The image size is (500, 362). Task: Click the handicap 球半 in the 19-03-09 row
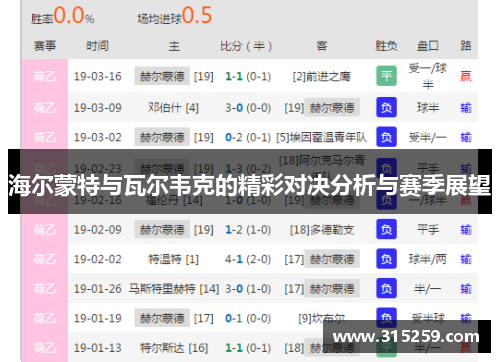click(428, 108)
